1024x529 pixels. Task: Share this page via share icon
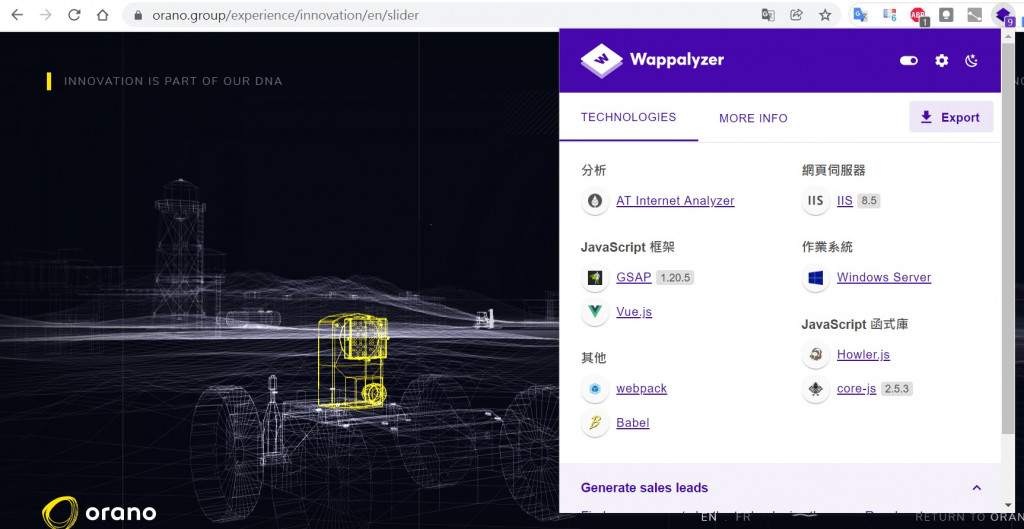point(796,15)
